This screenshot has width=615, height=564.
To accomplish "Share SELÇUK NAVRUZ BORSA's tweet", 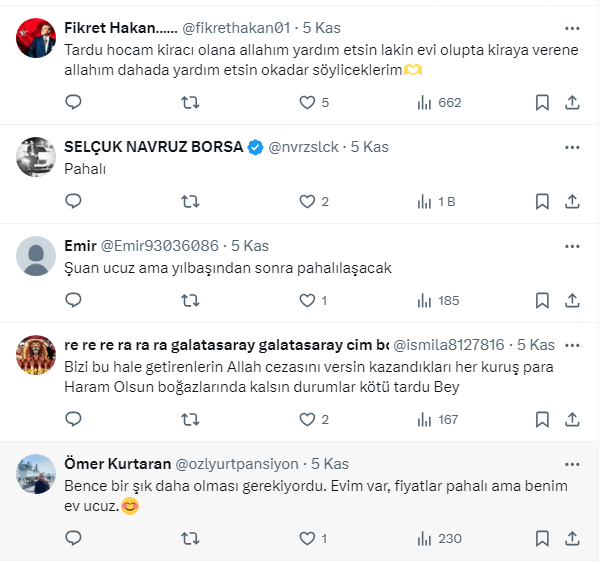I will [x=572, y=201].
